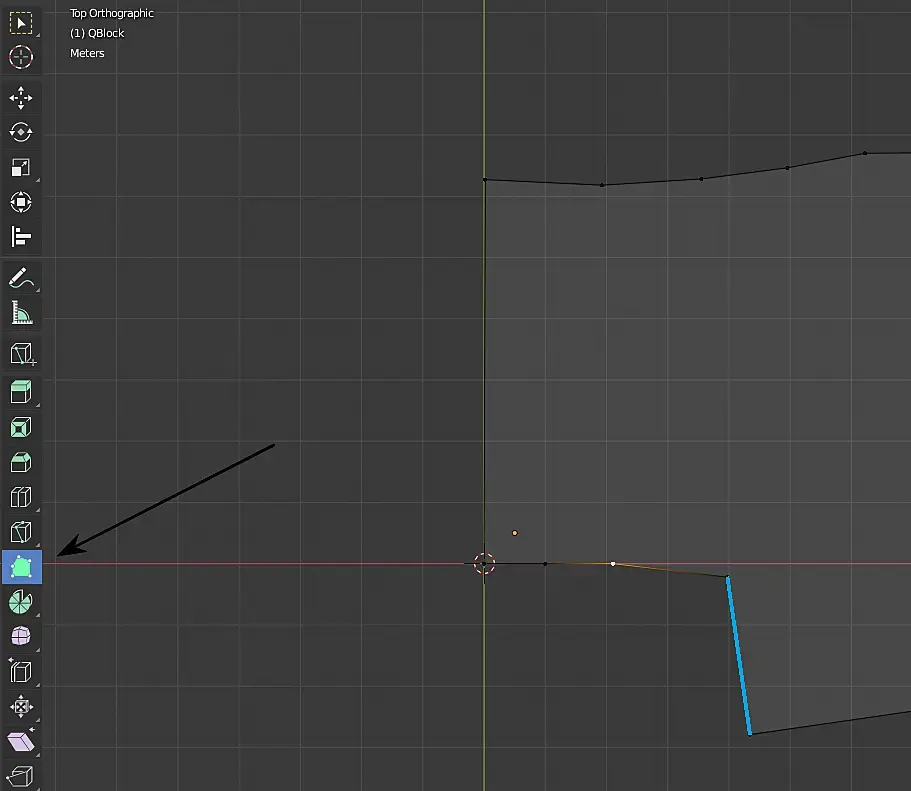Choose the Move tool

(x=21, y=98)
